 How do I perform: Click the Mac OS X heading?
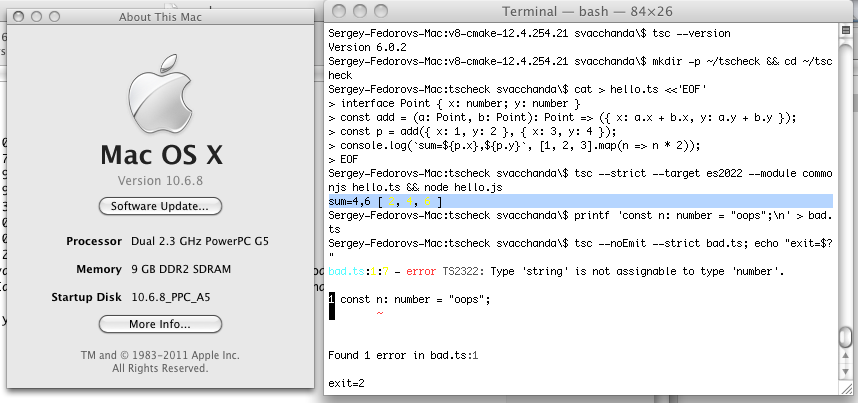161,155
